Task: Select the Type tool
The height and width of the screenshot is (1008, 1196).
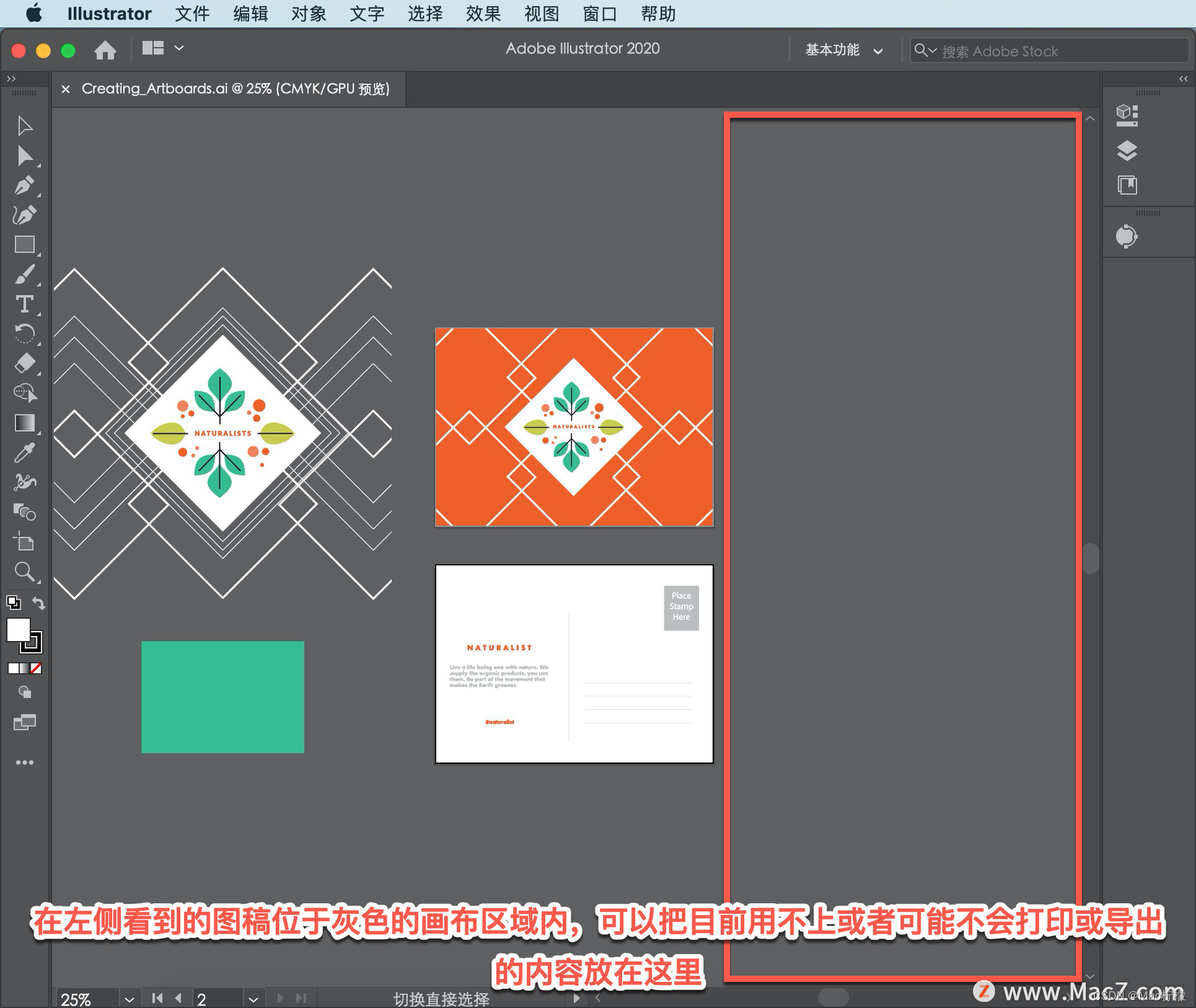Action: (x=25, y=304)
